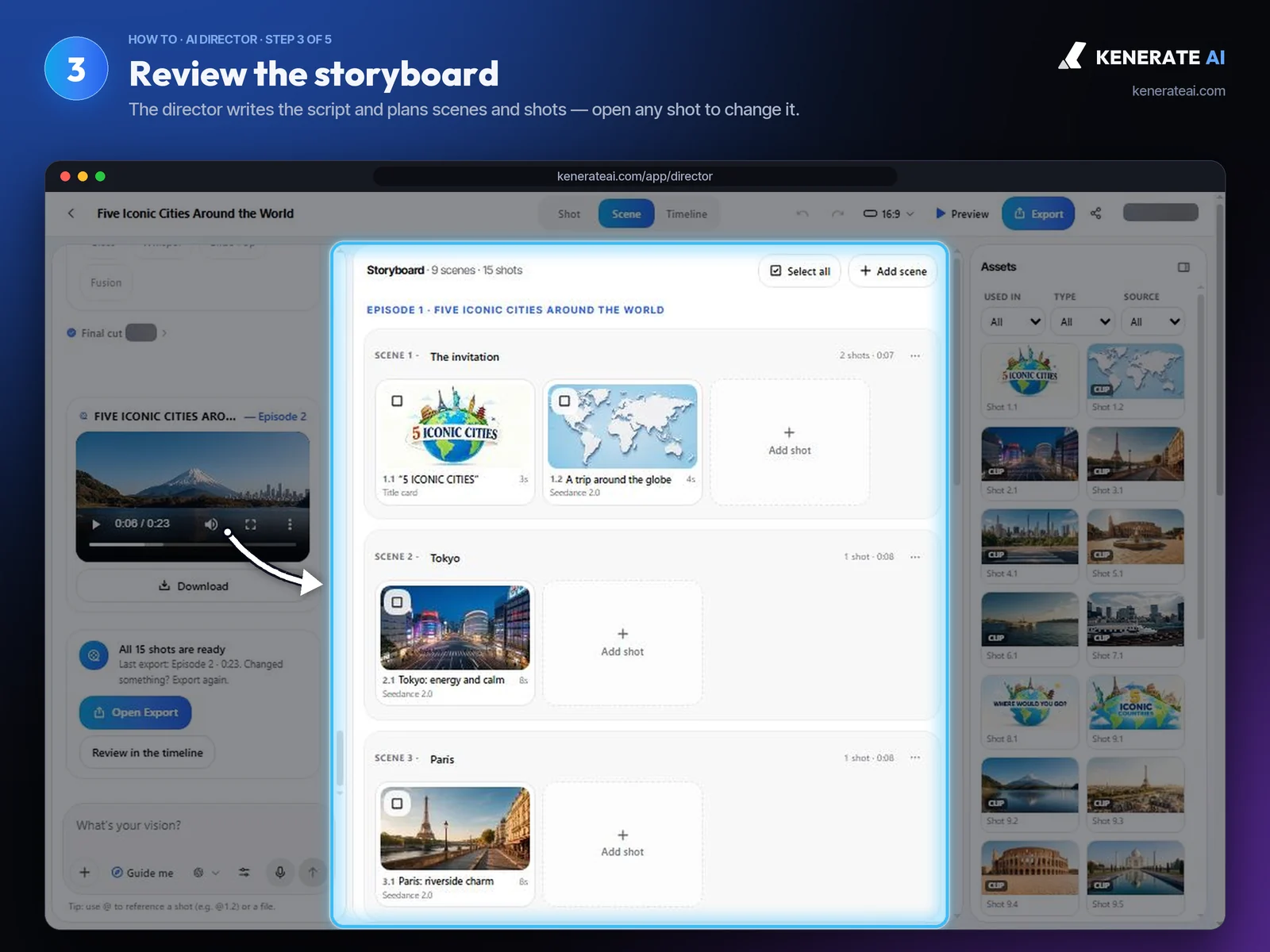Image resolution: width=1270 pixels, height=952 pixels.
Task: Open the video player kebab menu
Action: (x=290, y=524)
